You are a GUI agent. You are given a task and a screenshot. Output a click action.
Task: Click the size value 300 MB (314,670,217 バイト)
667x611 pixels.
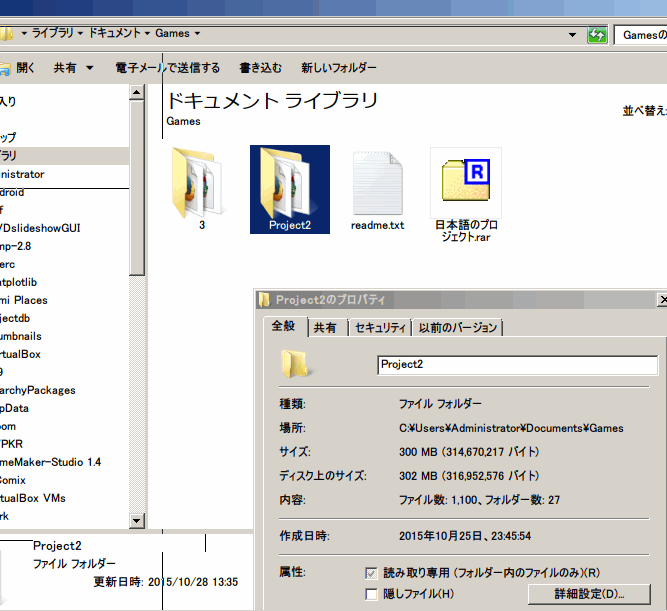tap(469, 452)
